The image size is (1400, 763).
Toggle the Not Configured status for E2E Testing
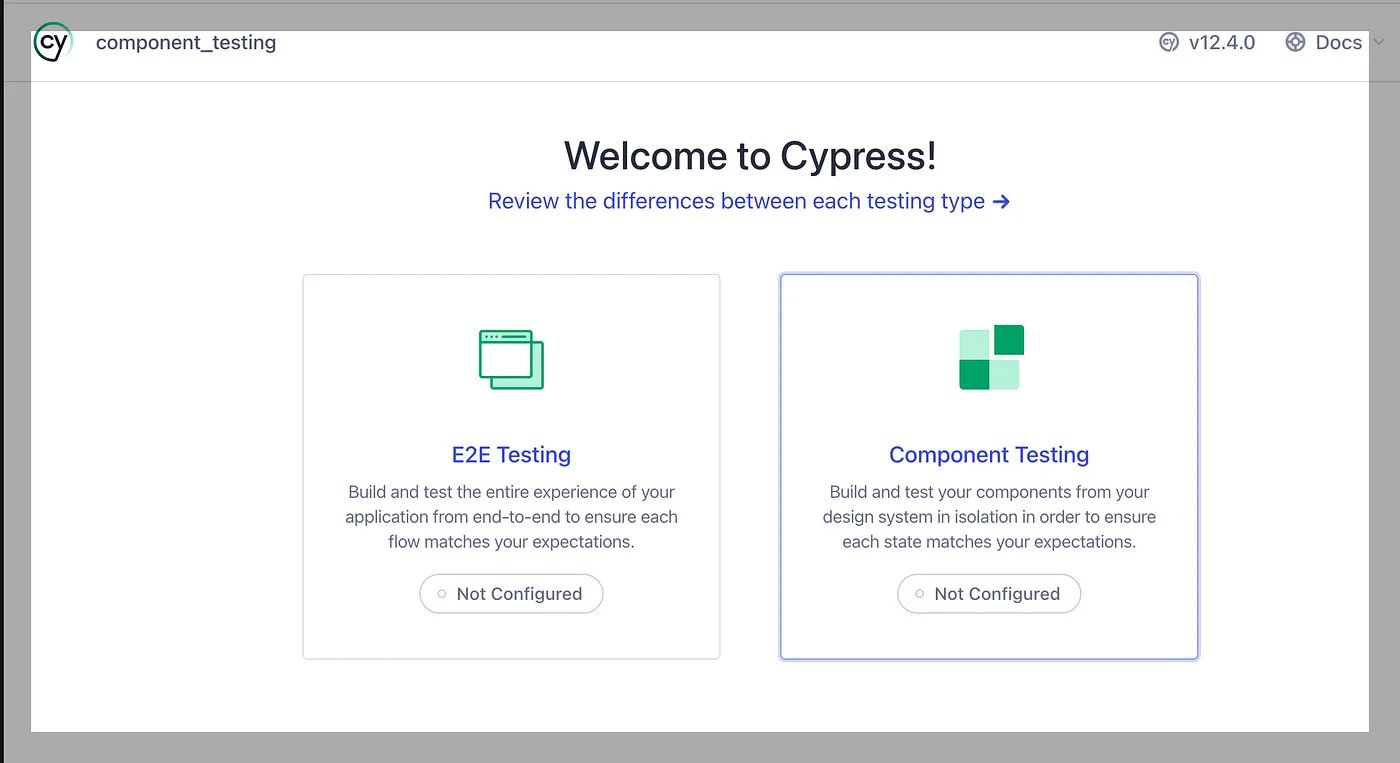[511, 593]
